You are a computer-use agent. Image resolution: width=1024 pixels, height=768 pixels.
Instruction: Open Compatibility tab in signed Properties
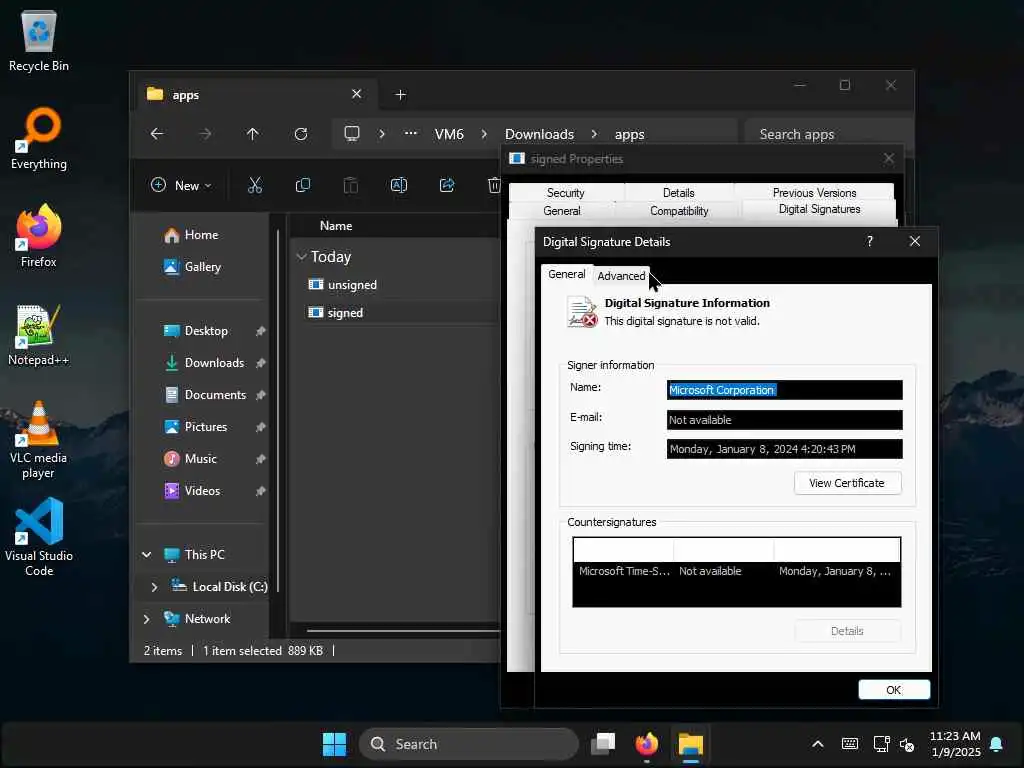(x=679, y=211)
